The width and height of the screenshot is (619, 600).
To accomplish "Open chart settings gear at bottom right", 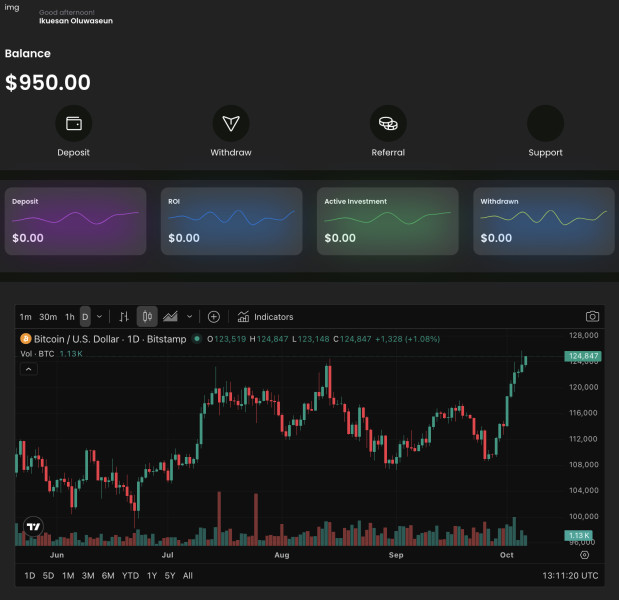I will pyautogui.click(x=585, y=554).
